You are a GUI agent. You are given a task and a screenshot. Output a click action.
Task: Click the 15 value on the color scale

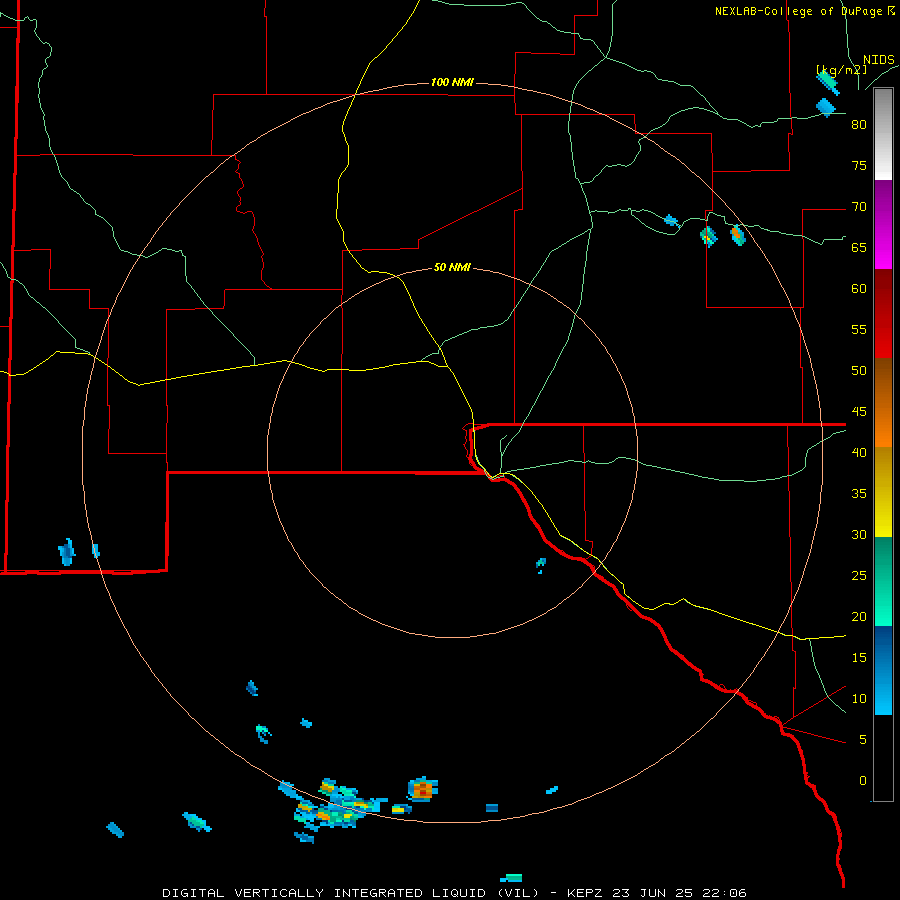(859, 657)
